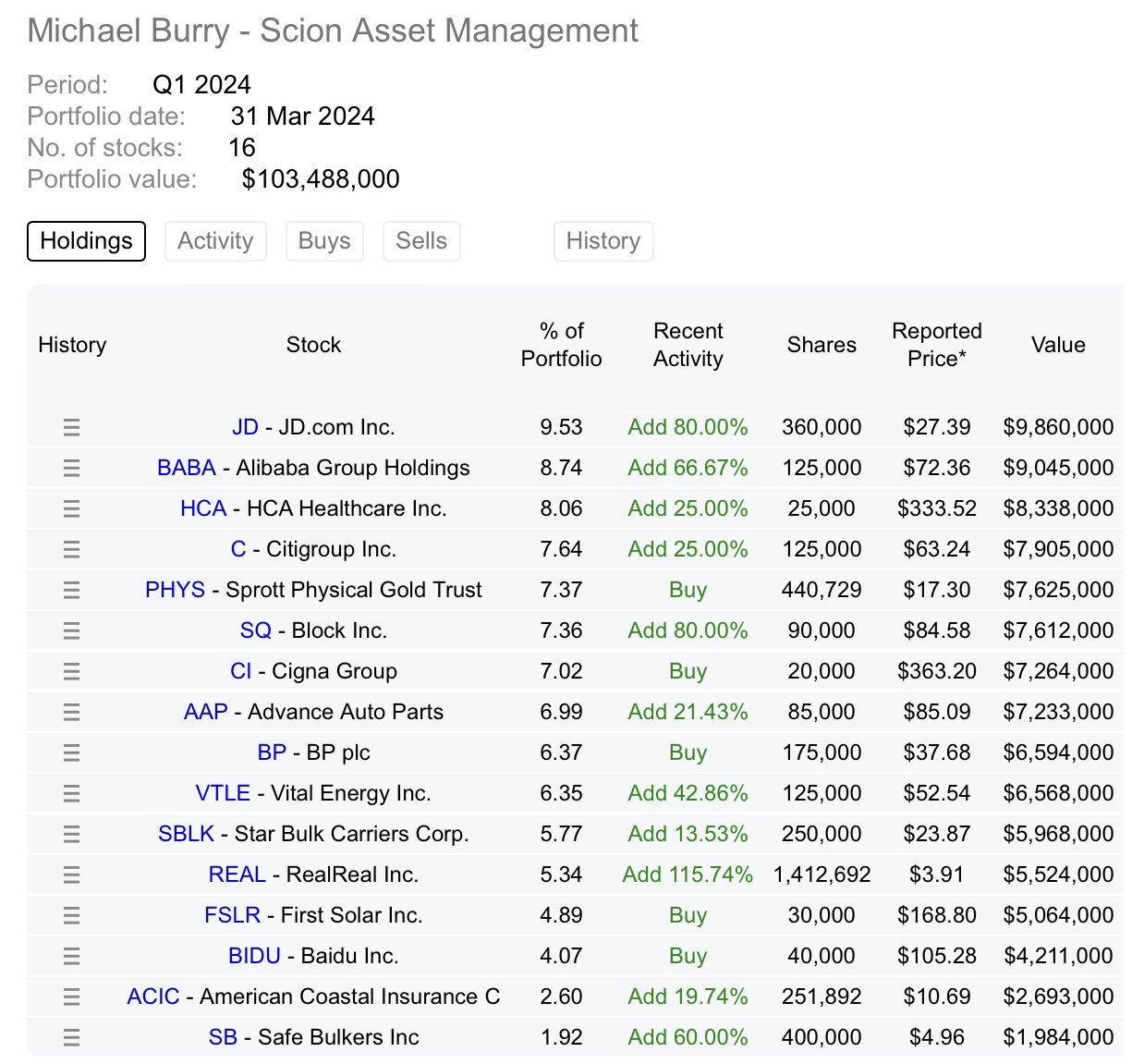The image size is (1132, 1064).
Task: Click the 'Add 60.00%' activity cell
Action: tap(688, 1037)
